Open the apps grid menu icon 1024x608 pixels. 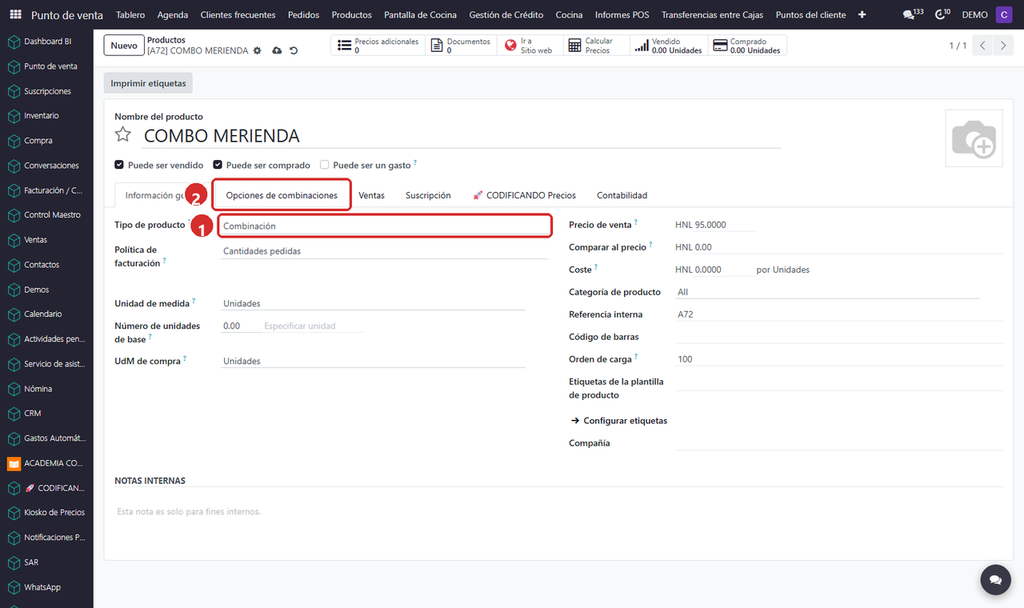15,14
